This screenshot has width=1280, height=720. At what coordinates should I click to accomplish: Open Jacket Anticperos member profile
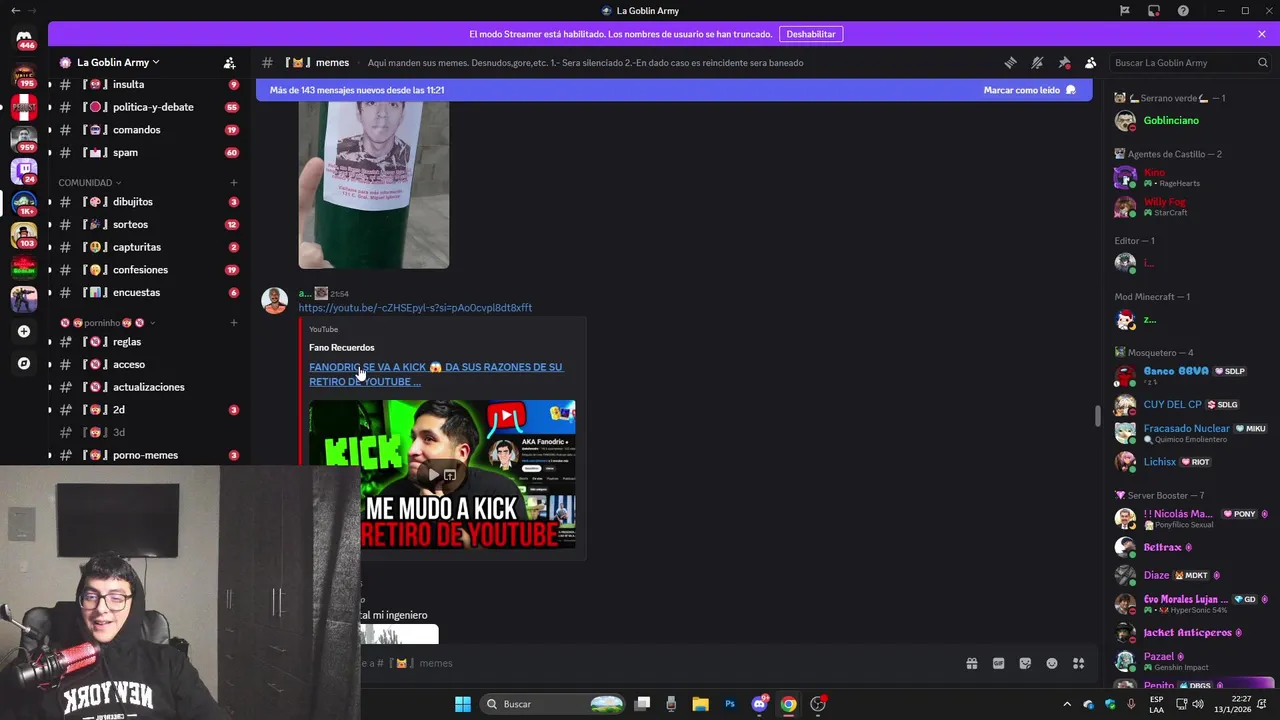coord(1190,633)
